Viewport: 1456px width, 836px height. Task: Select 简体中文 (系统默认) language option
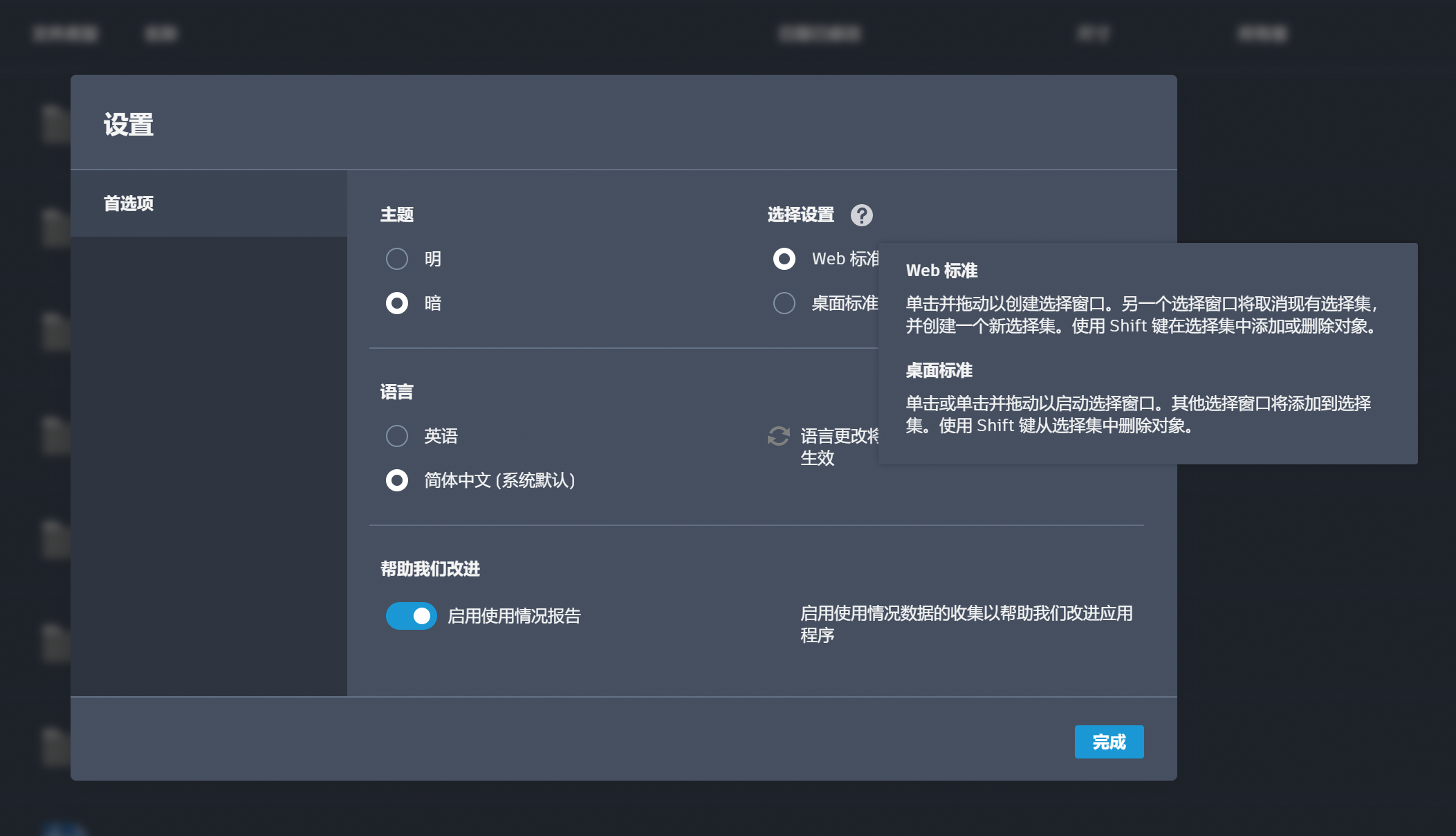[397, 480]
